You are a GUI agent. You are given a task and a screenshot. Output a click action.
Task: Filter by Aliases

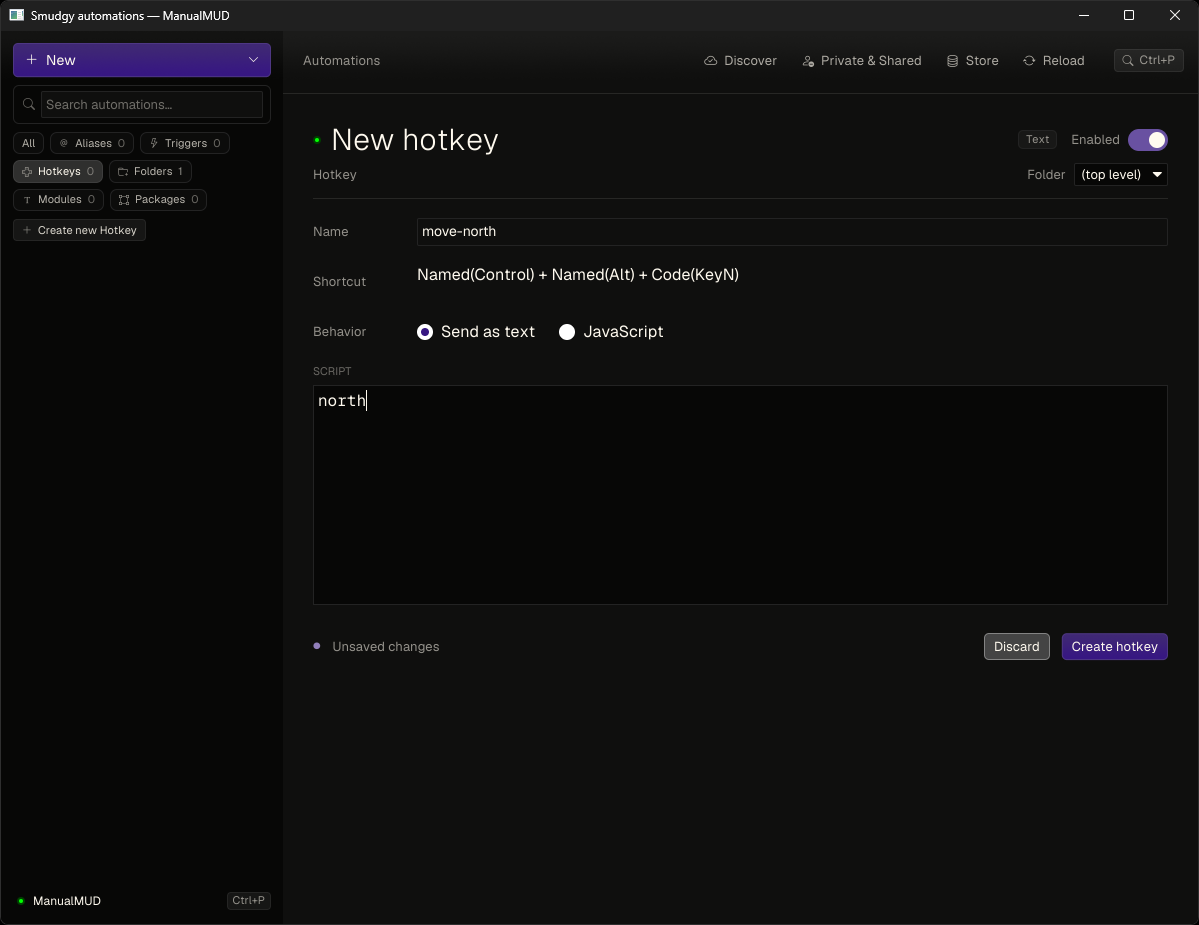(93, 143)
